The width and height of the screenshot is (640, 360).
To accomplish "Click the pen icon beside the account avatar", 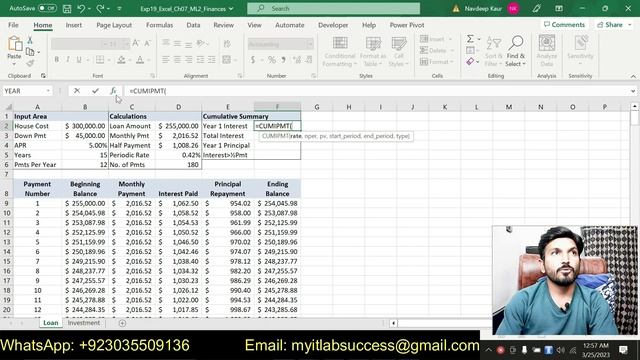I will 536,9.
